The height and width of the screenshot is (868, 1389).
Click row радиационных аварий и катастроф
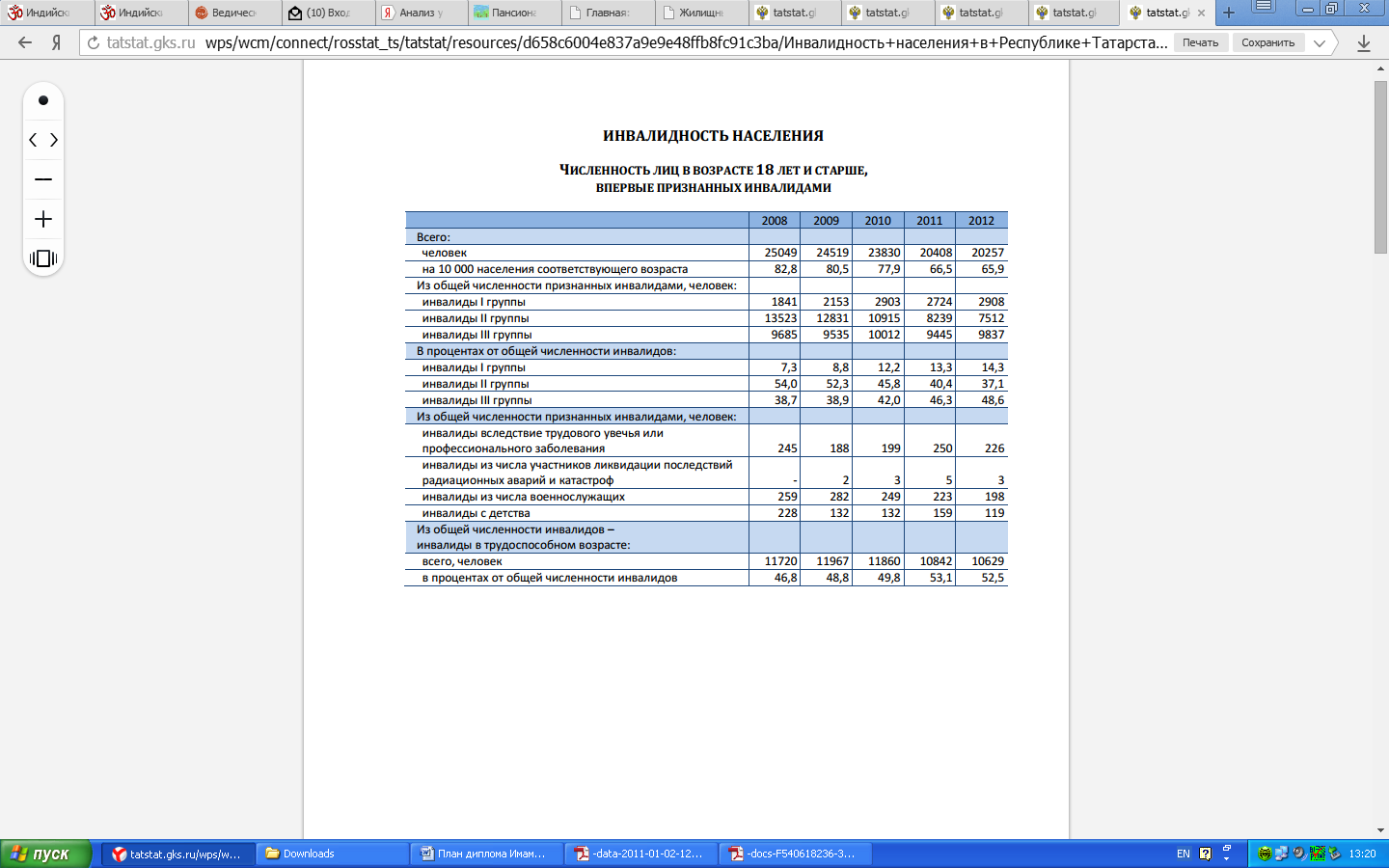click(706, 473)
